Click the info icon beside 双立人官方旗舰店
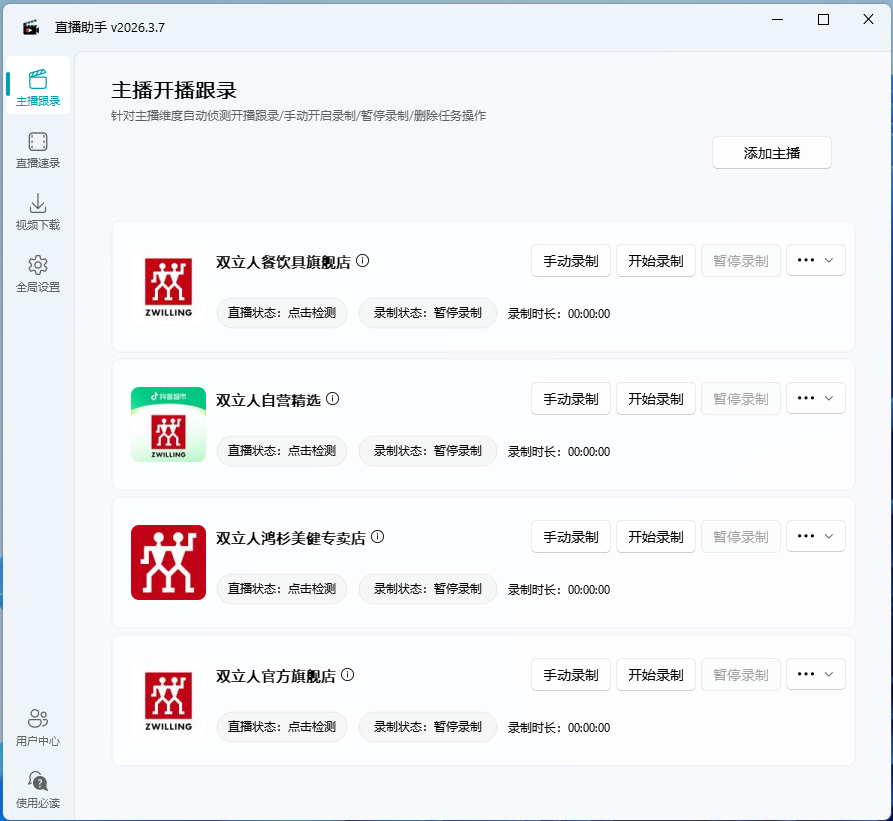The height and width of the screenshot is (821, 893). pos(347,674)
